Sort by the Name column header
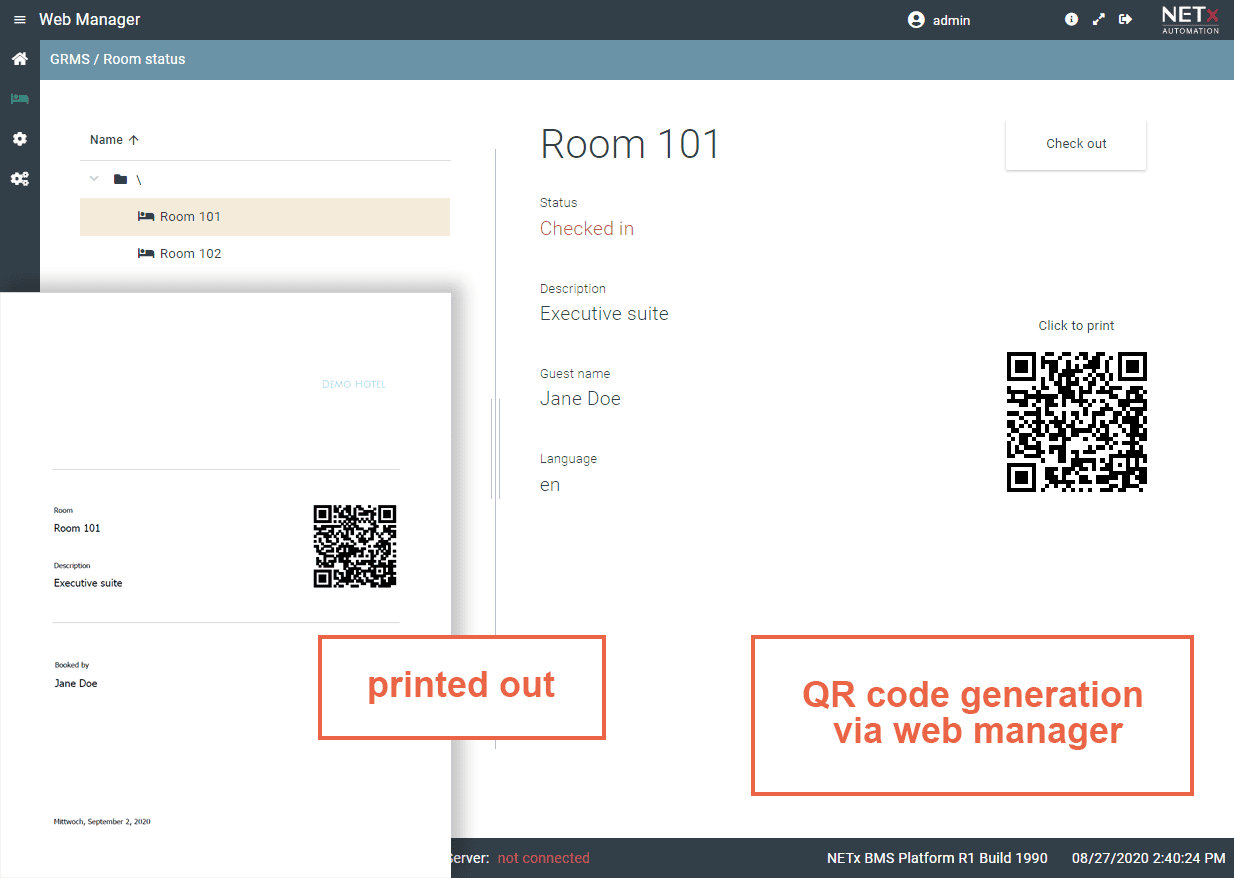 click(114, 140)
